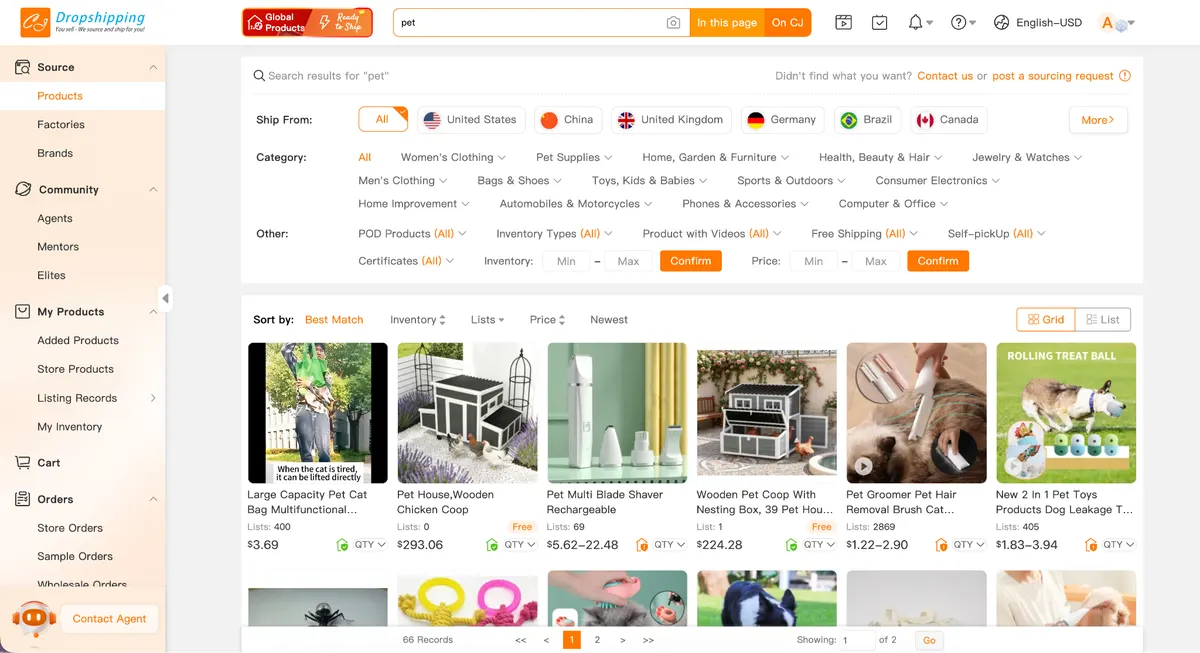Go to page 2 of results

tap(597, 640)
